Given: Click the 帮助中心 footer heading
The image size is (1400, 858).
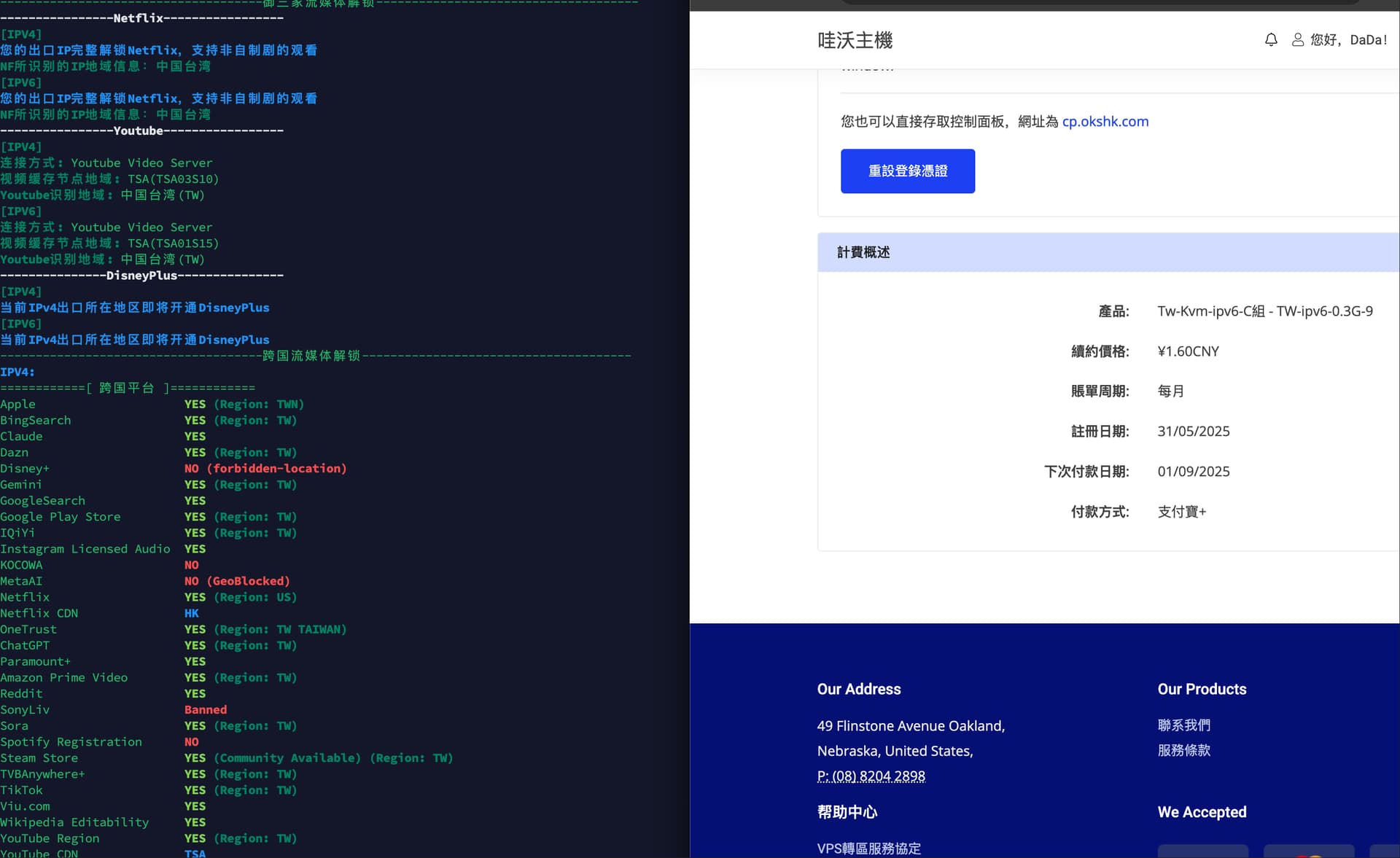Looking at the screenshot, I should click(847, 812).
